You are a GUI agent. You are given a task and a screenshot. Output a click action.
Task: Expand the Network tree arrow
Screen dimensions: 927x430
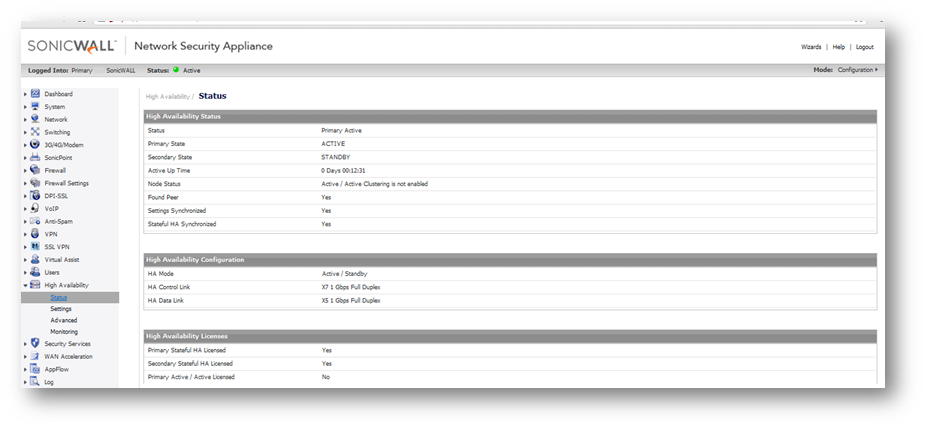point(25,120)
